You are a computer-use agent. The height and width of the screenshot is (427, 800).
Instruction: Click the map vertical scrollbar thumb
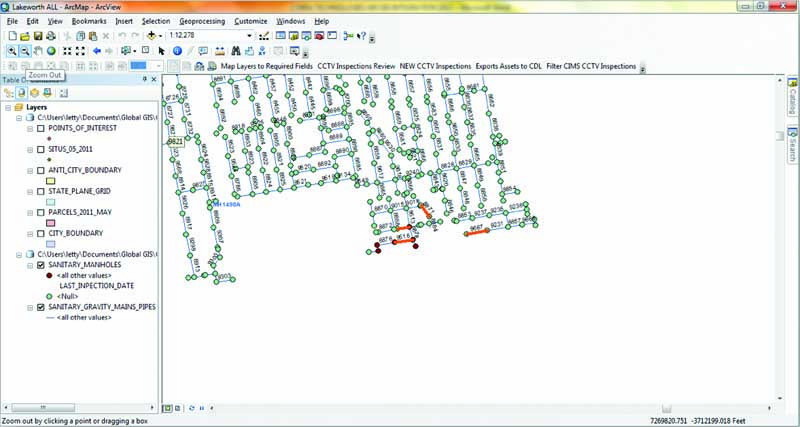pos(779,136)
